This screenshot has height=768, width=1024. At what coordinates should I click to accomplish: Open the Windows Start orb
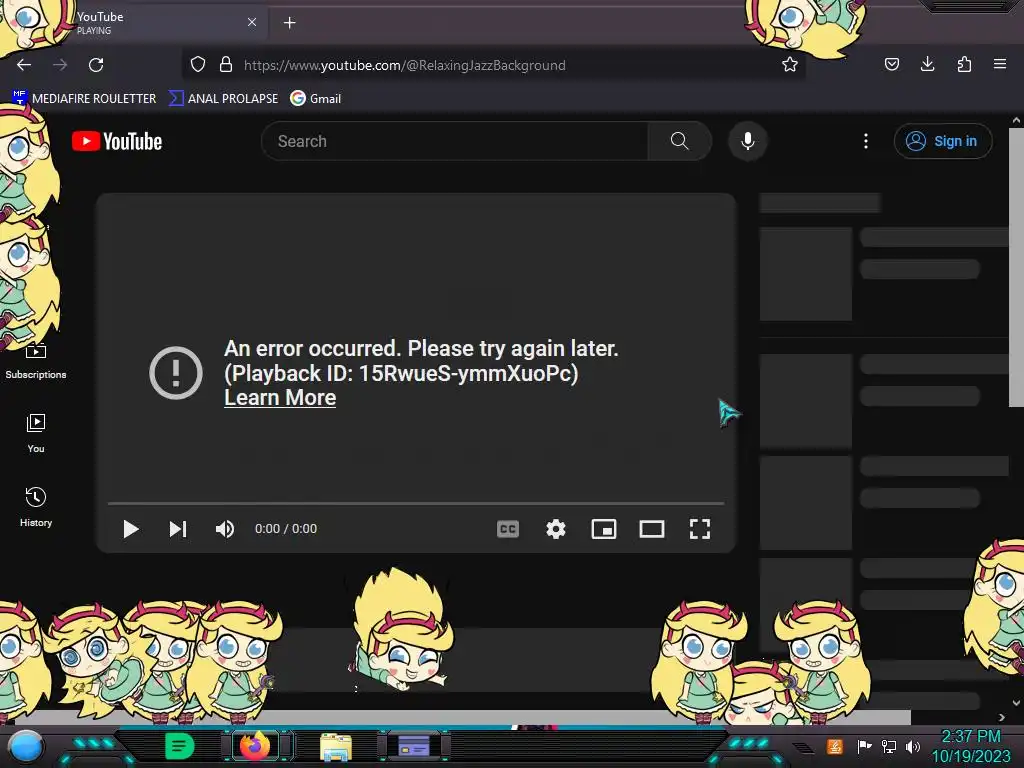pyautogui.click(x=26, y=747)
